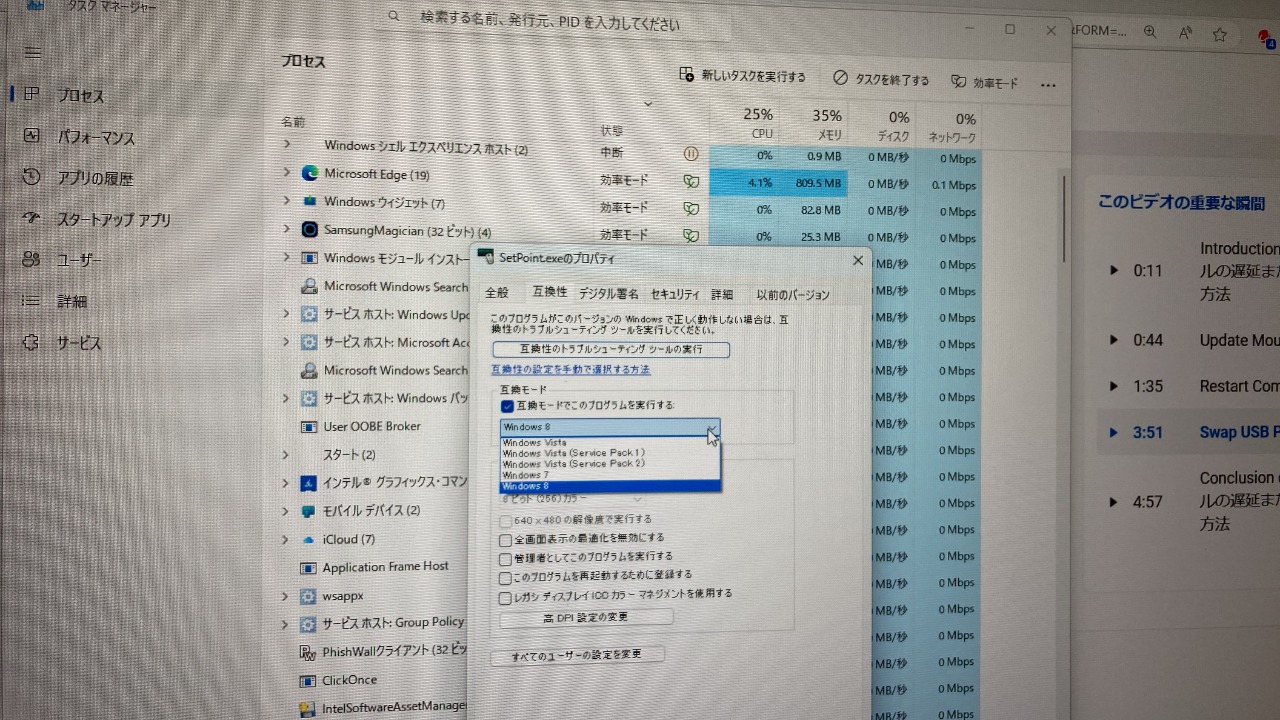The width and height of the screenshot is (1280, 720).
Task: Select the Microsoft Edge icon in process list
Action: (310, 173)
